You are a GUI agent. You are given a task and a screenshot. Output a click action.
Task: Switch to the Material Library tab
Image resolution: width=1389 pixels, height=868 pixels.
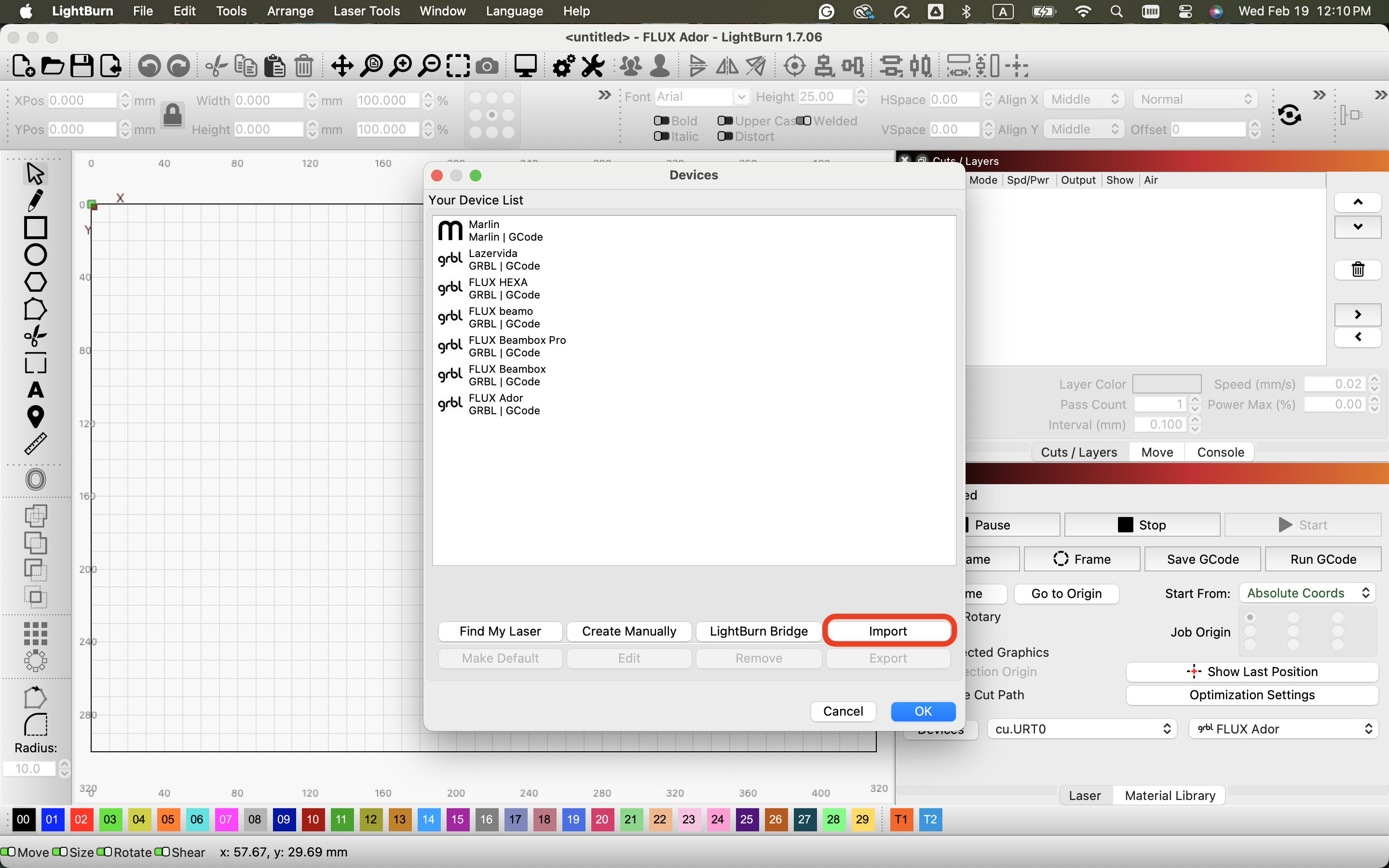pos(1169,796)
